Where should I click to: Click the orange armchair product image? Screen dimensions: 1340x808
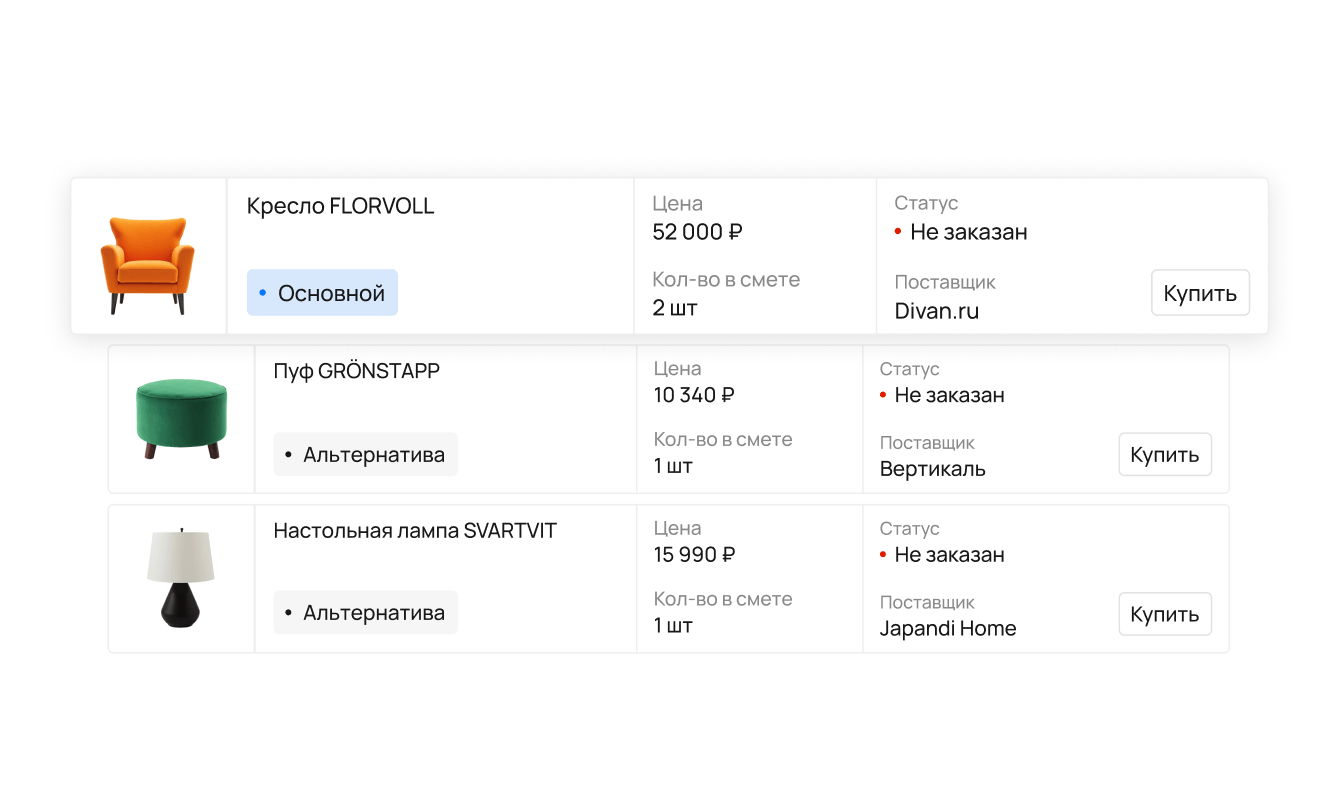(x=147, y=265)
